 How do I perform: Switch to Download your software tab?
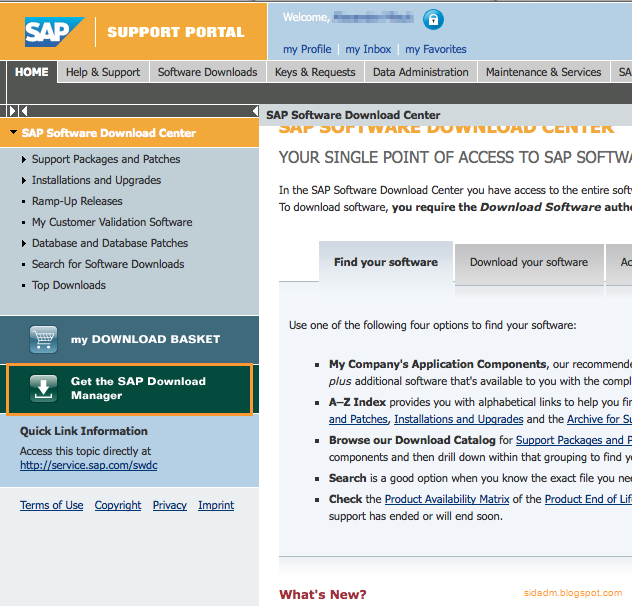pos(529,262)
